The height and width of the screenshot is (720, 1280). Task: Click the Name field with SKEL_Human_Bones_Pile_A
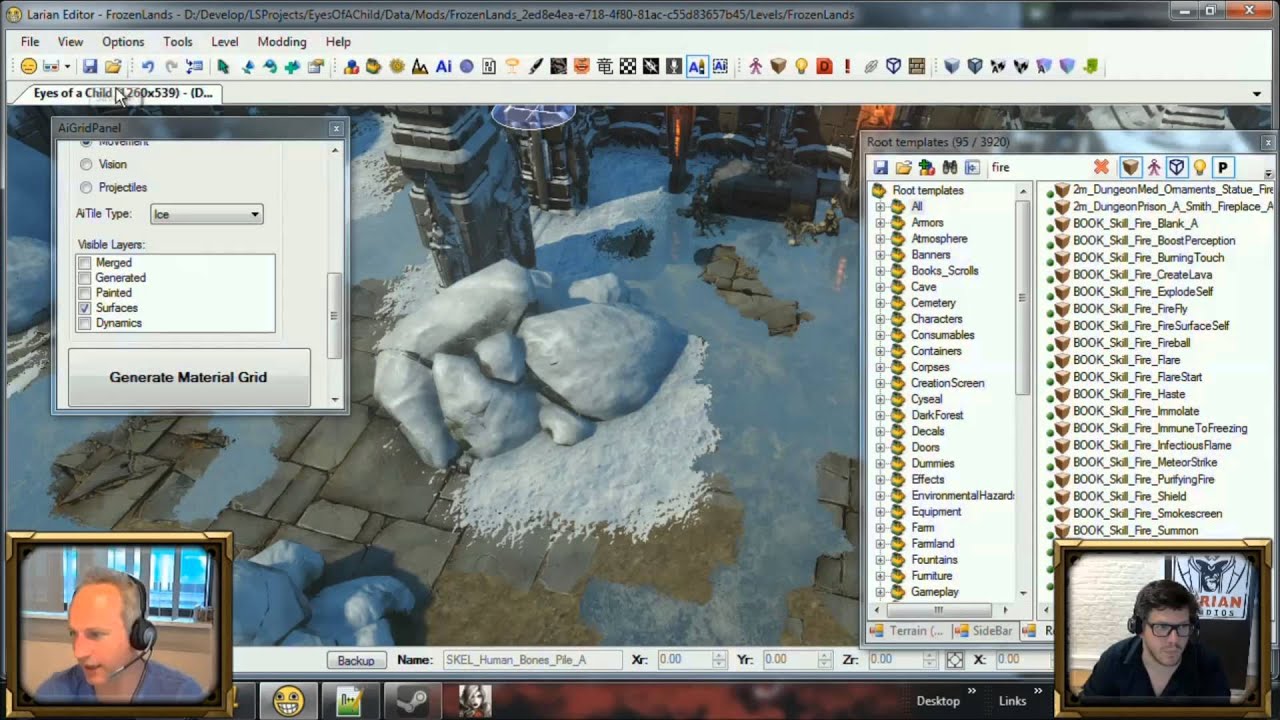pyautogui.click(x=531, y=660)
